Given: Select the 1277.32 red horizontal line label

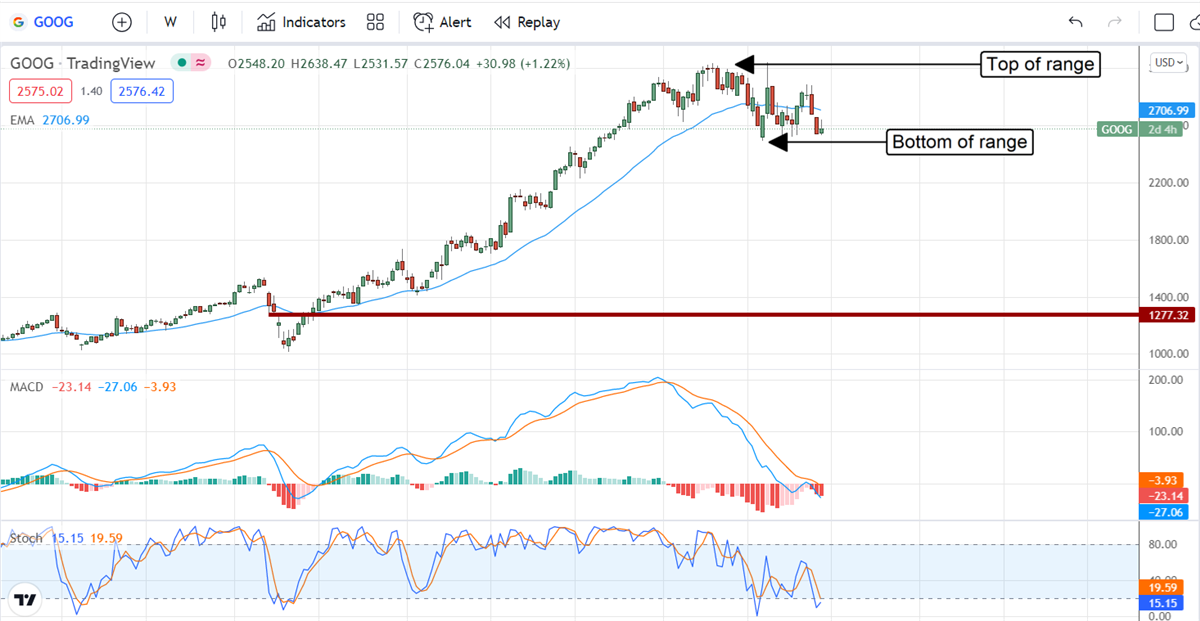Looking at the screenshot, I should pos(1167,315).
